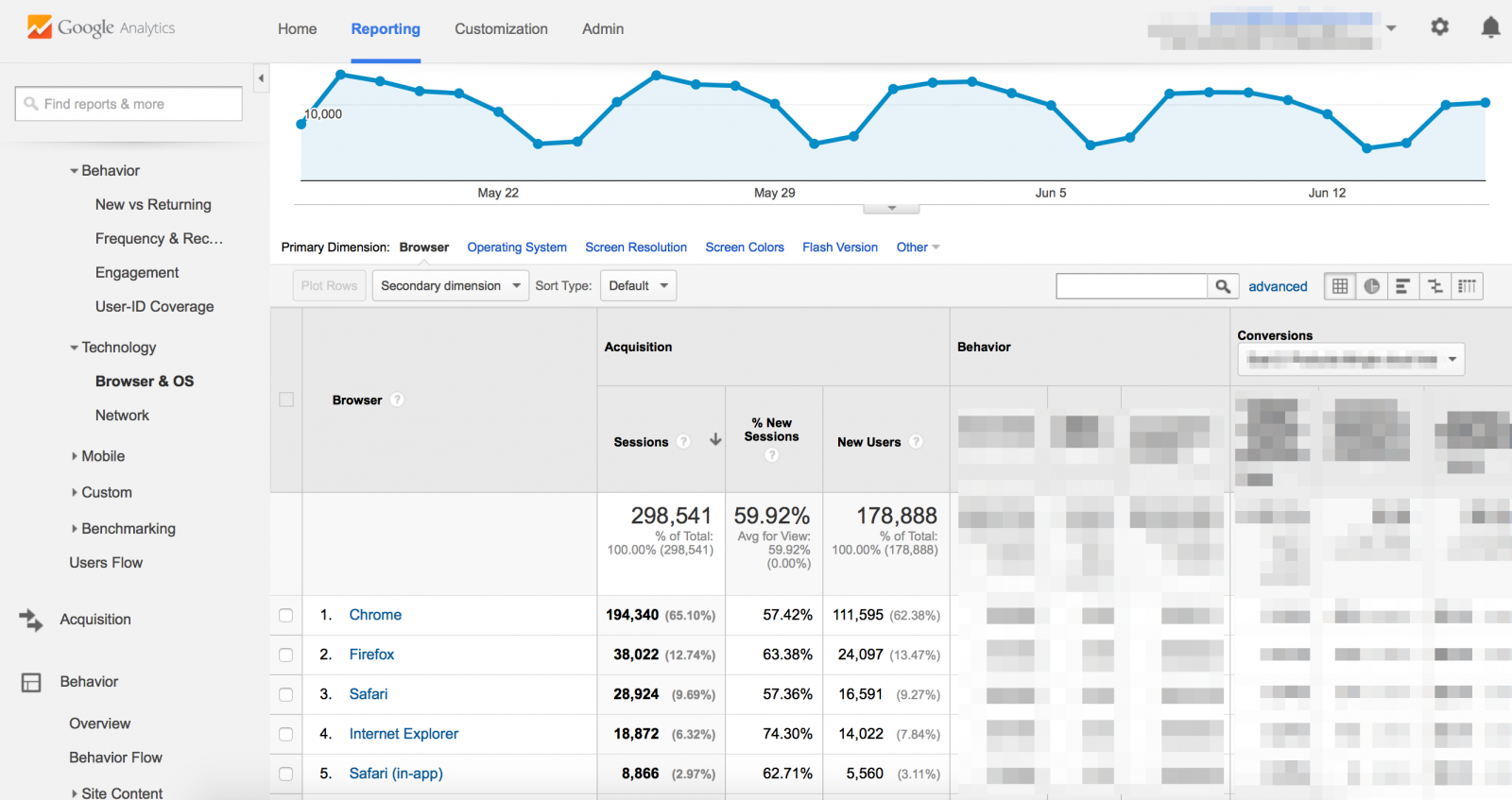Collapse the Behavior tree group
Screen dimensions: 1512x800
(x=74, y=171)
